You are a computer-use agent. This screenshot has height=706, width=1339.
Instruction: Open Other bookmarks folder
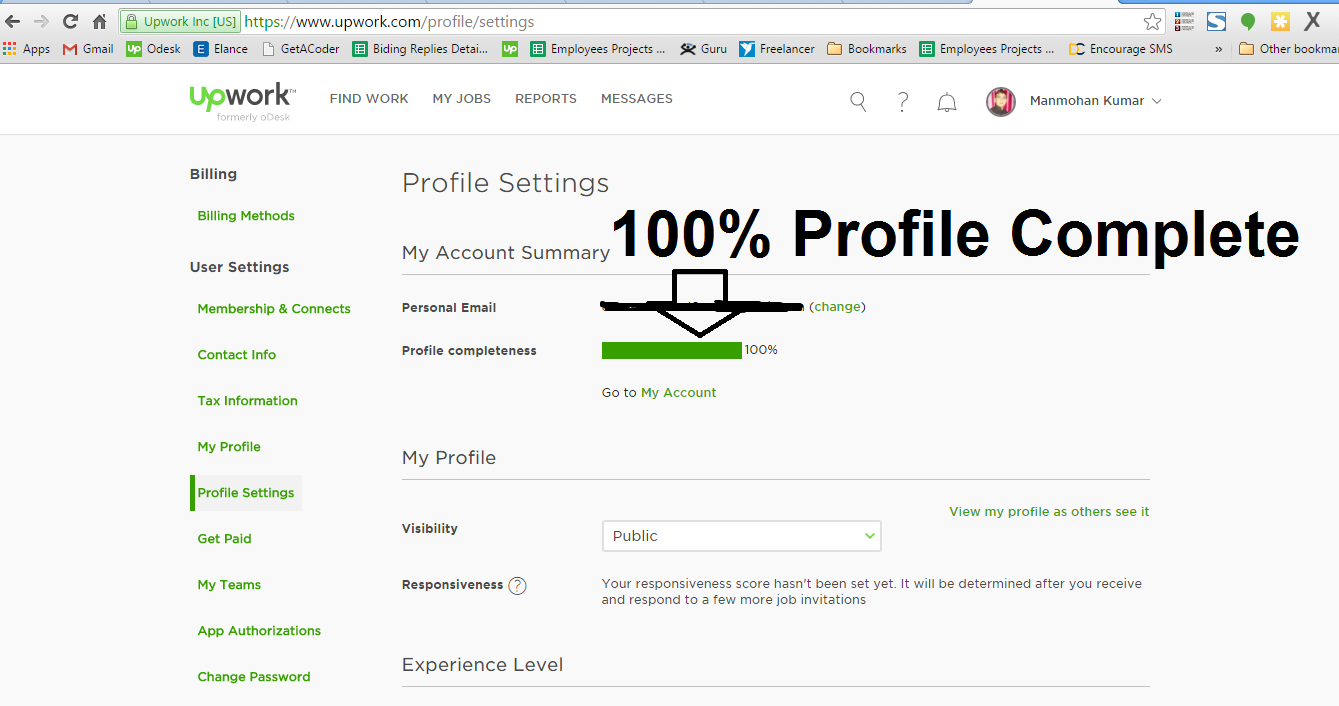(x=1288, y=49)
